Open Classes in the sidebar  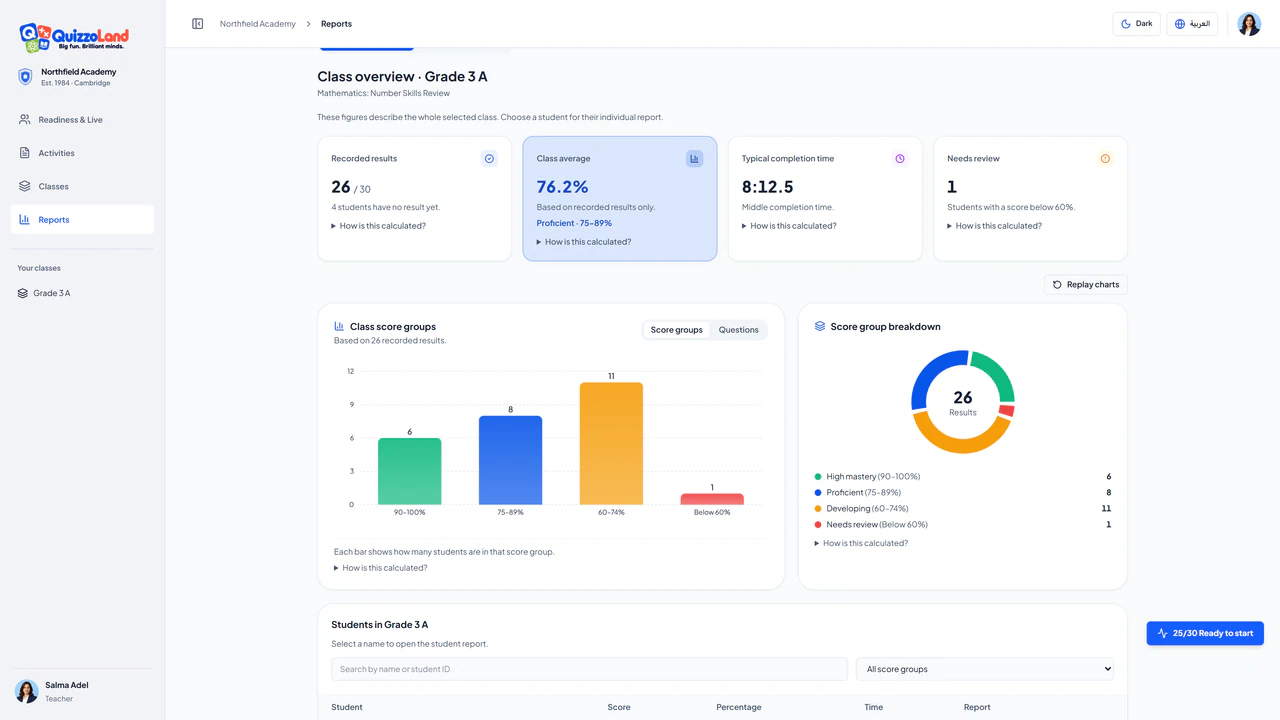(82, 186)
